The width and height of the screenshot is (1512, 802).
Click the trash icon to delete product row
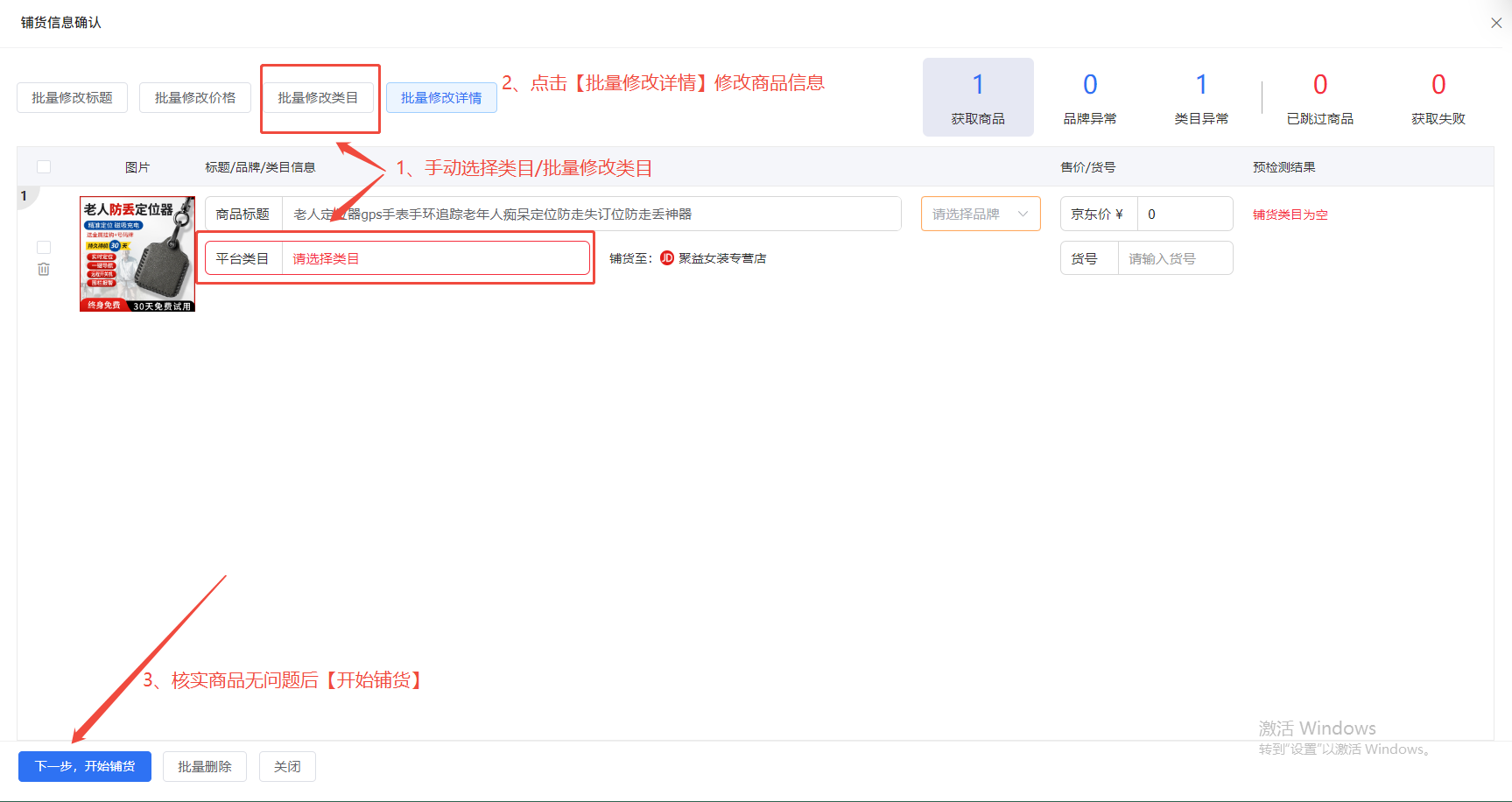click(x=44, y=270)
